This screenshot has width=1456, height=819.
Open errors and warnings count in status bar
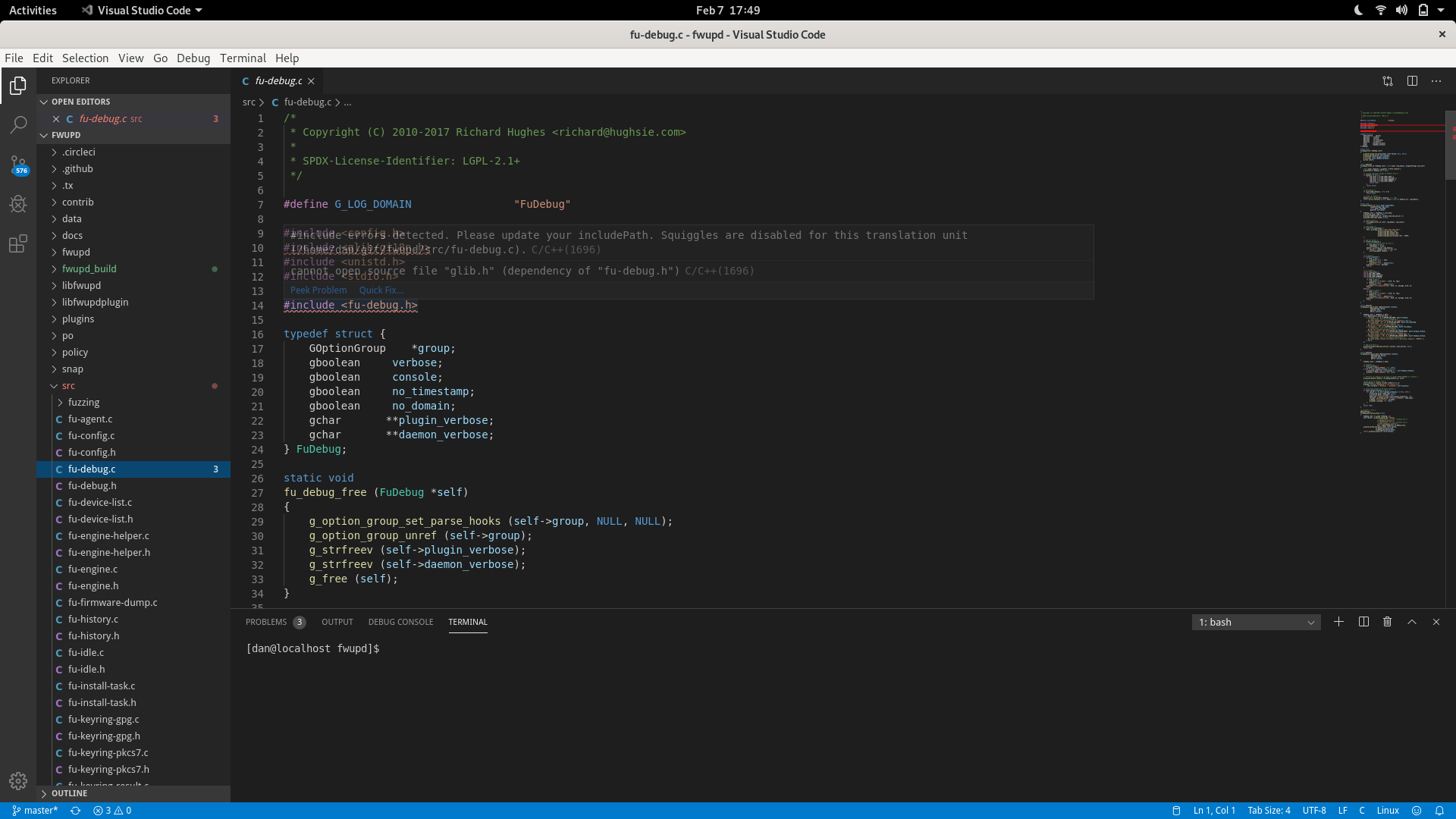point(112,811)
